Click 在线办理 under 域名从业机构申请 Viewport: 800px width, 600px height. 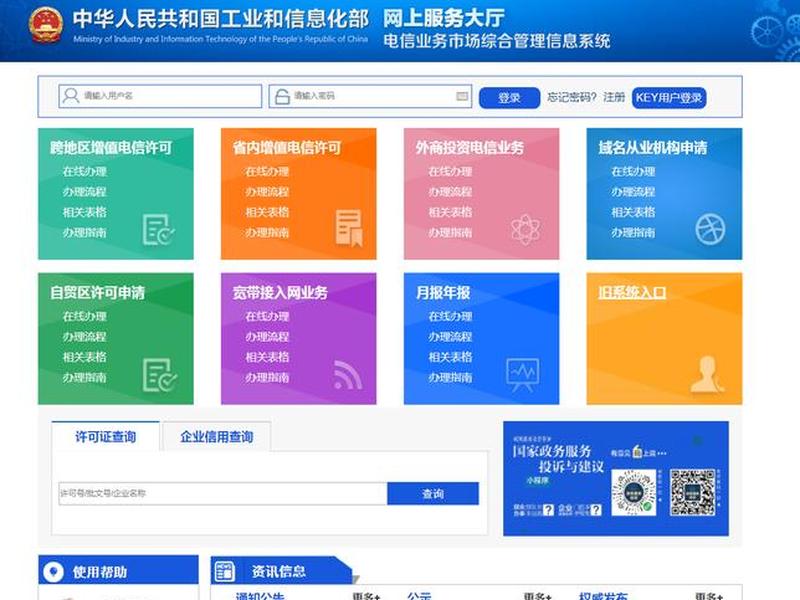[x=633, y=171]
